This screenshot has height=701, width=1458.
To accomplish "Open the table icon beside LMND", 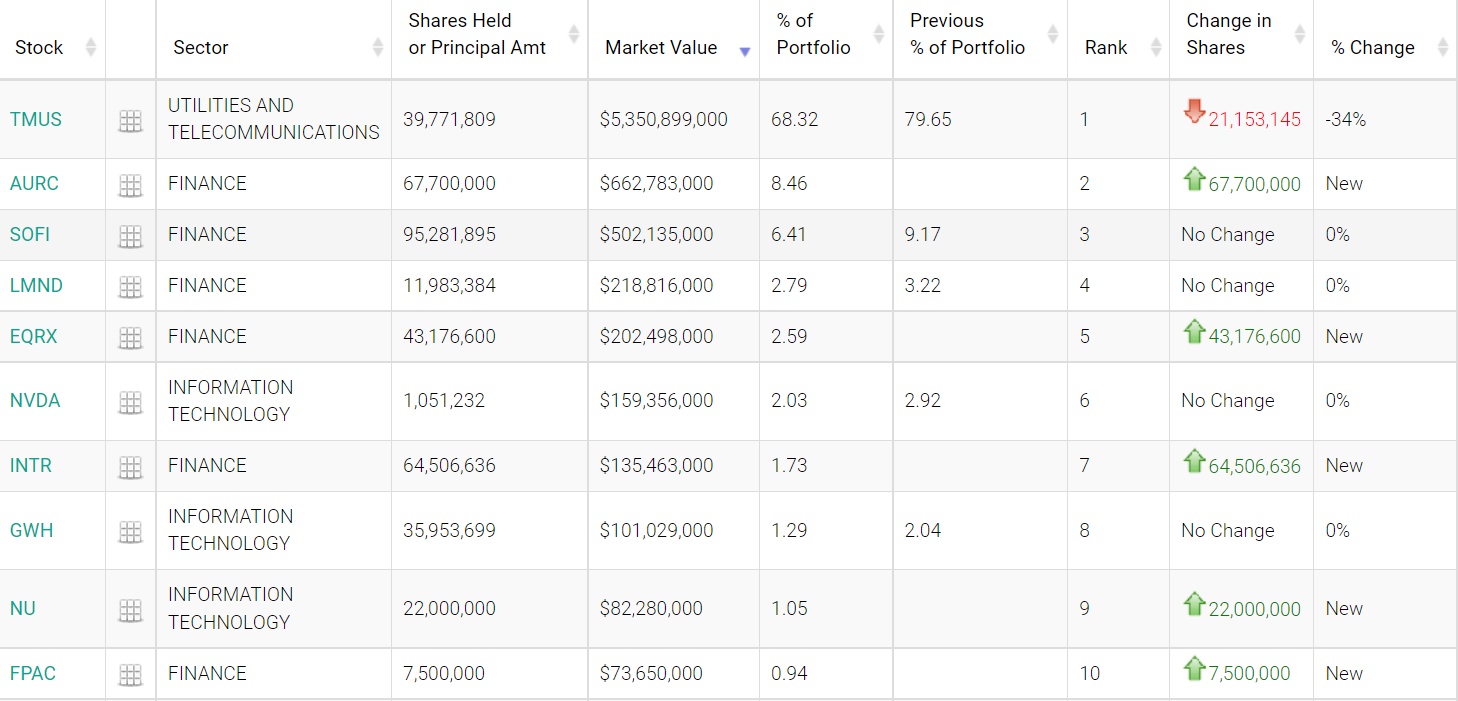I will [130, 287].
